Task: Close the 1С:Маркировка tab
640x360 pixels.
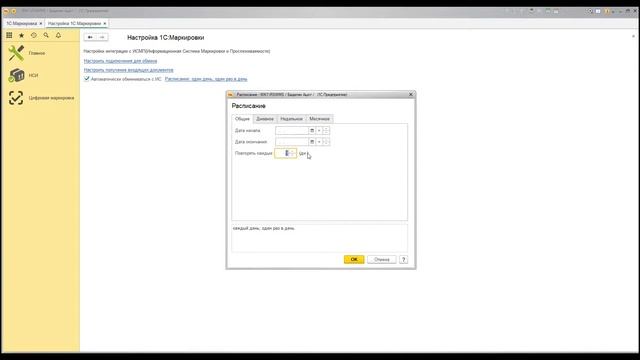Action: (41, 24)
